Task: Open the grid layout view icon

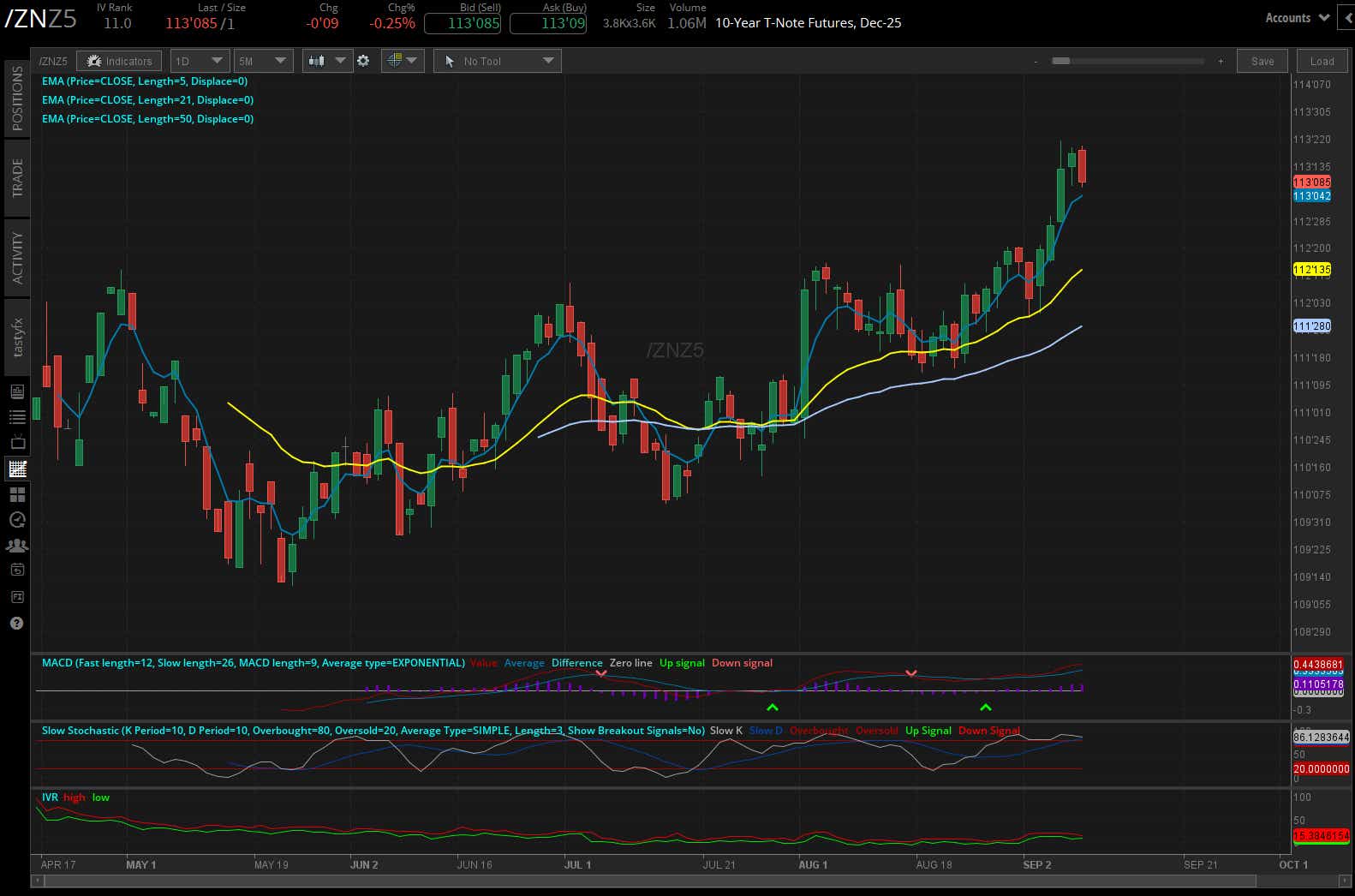Action: point(17,494)
